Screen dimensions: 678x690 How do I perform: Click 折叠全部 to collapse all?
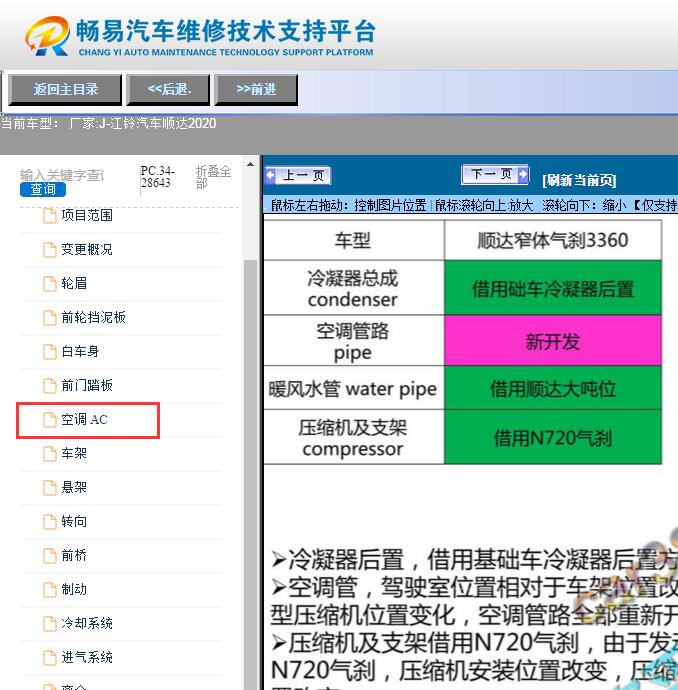[213, 177]
